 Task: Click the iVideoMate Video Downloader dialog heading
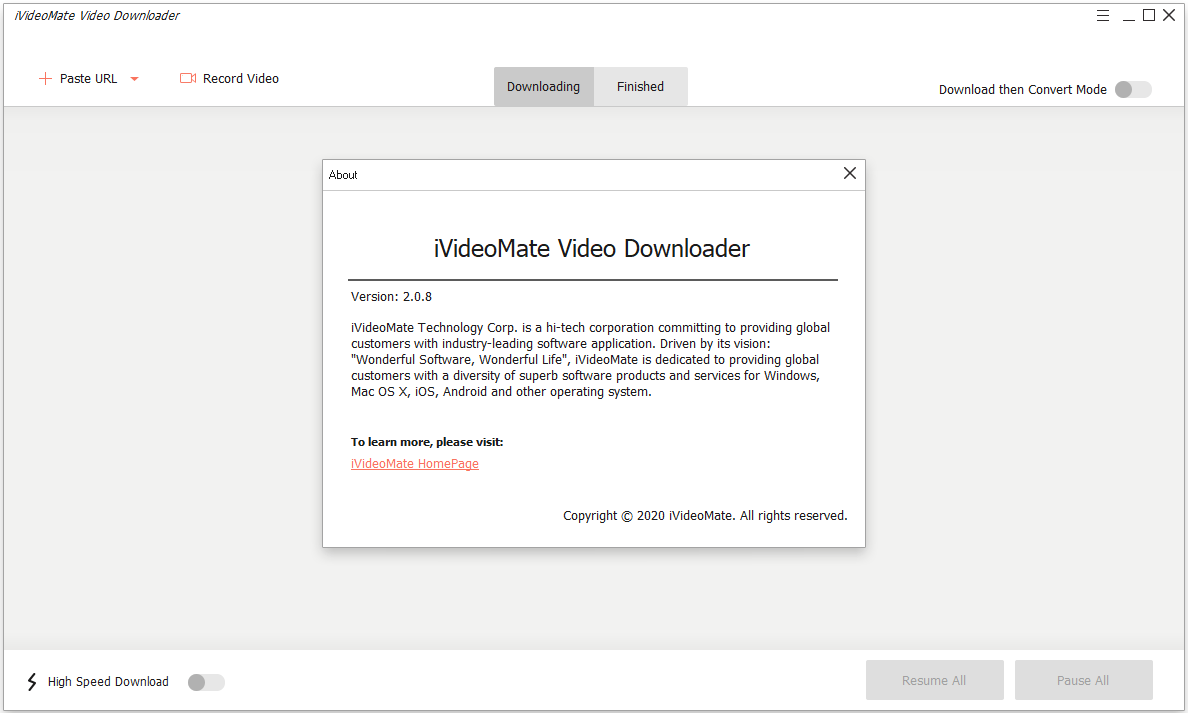(592, 249)
